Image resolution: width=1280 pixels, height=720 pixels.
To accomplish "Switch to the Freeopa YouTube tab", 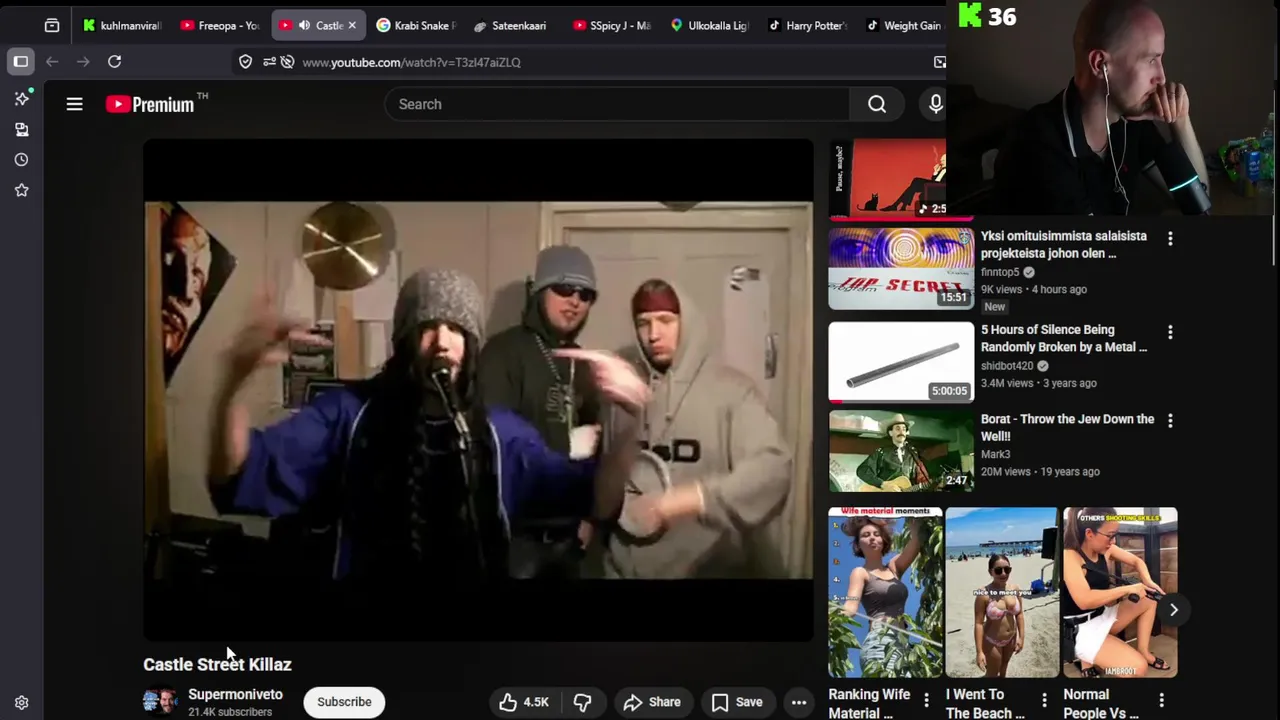I will tap(220, 25).
